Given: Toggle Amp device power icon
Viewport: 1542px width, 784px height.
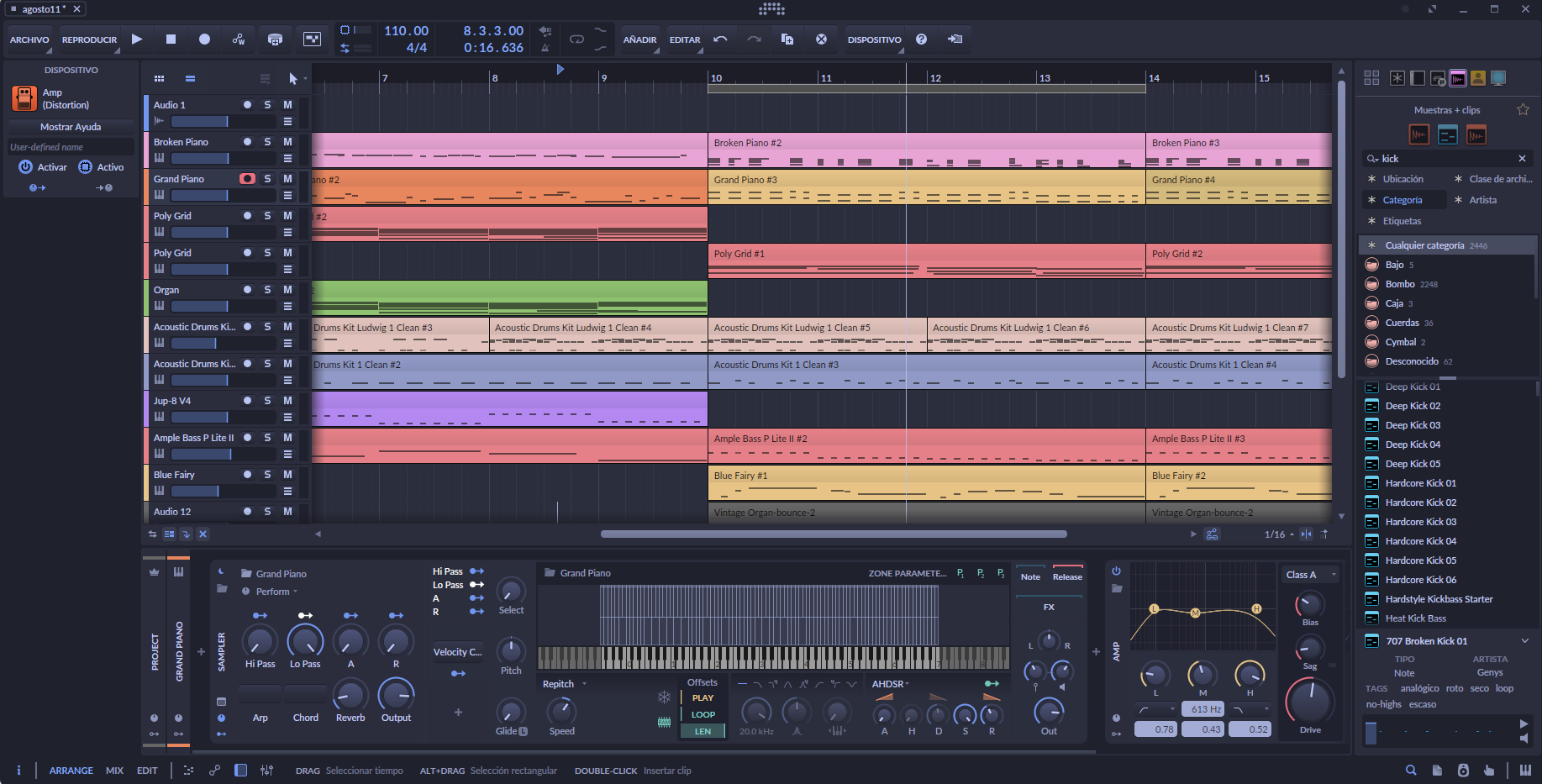Looking at the screenshot, I should tap(1116, 571).
